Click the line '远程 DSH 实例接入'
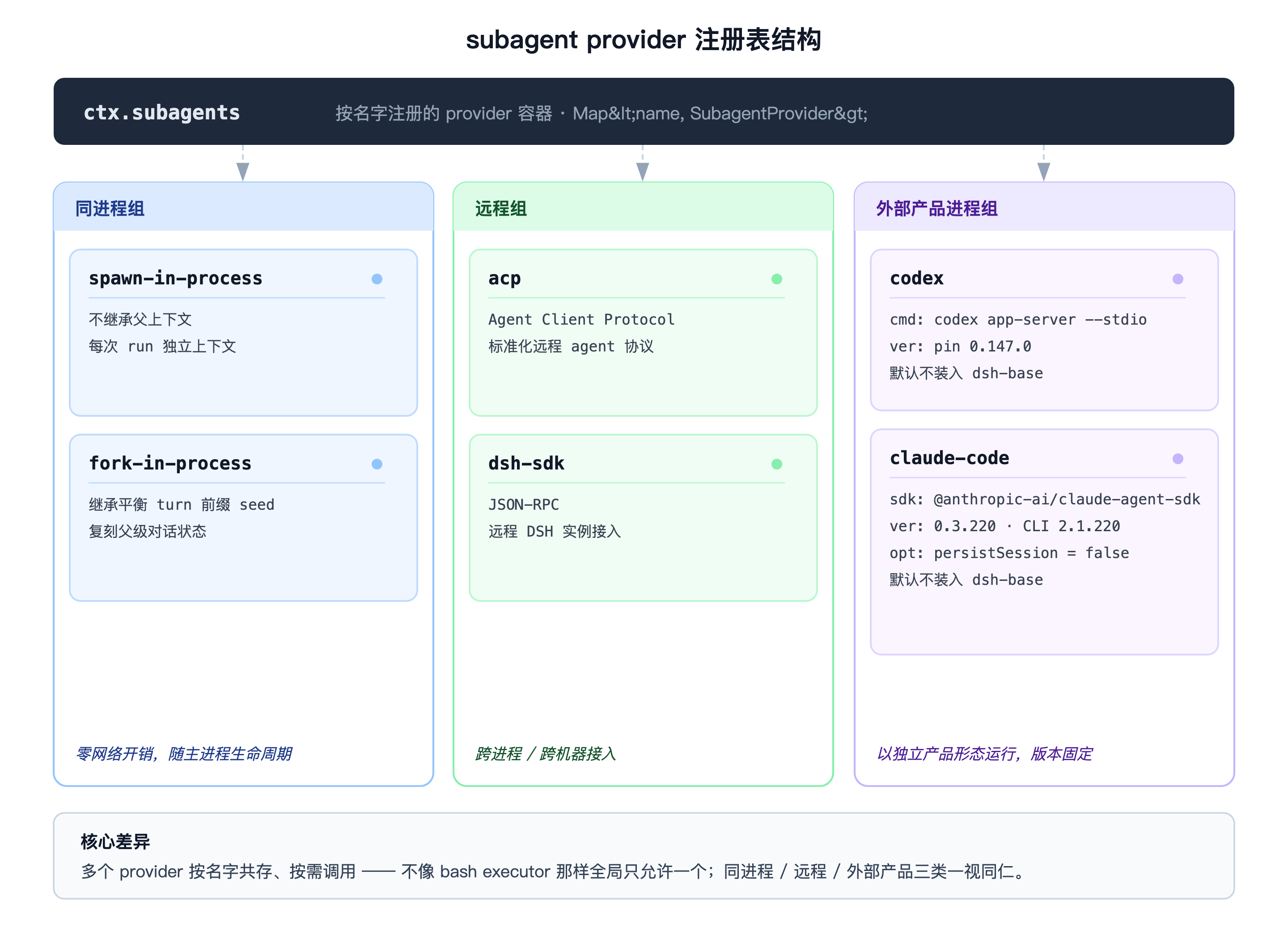The width and height of the screenshot is (1288, 939). click(x=554, y=531)
